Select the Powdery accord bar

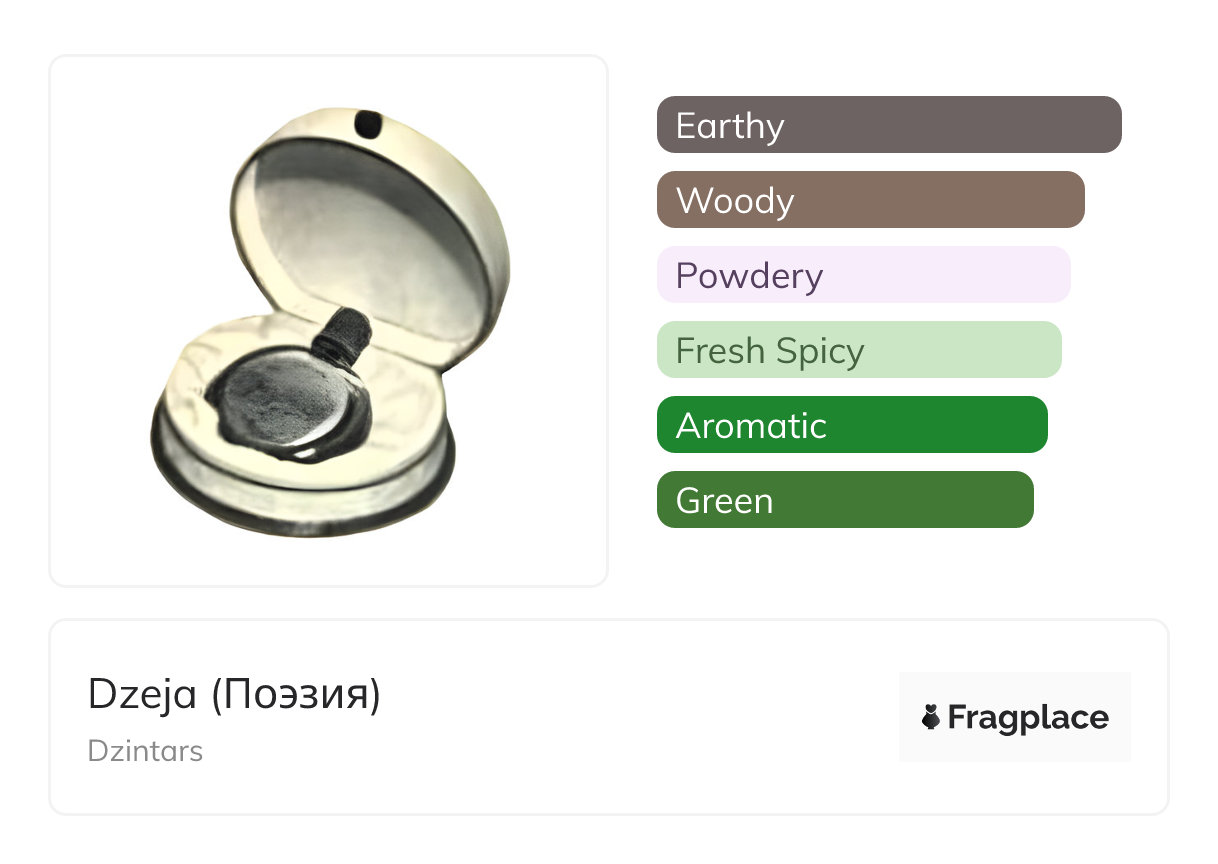point(863,275)
